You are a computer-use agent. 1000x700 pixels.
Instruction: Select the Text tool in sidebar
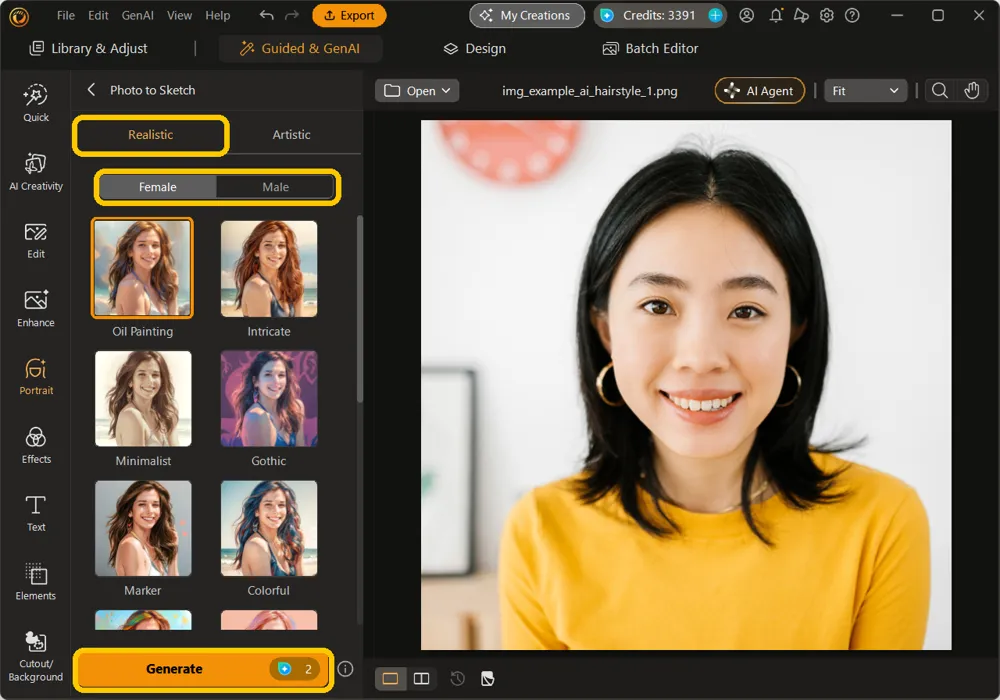tap(36, 513)
